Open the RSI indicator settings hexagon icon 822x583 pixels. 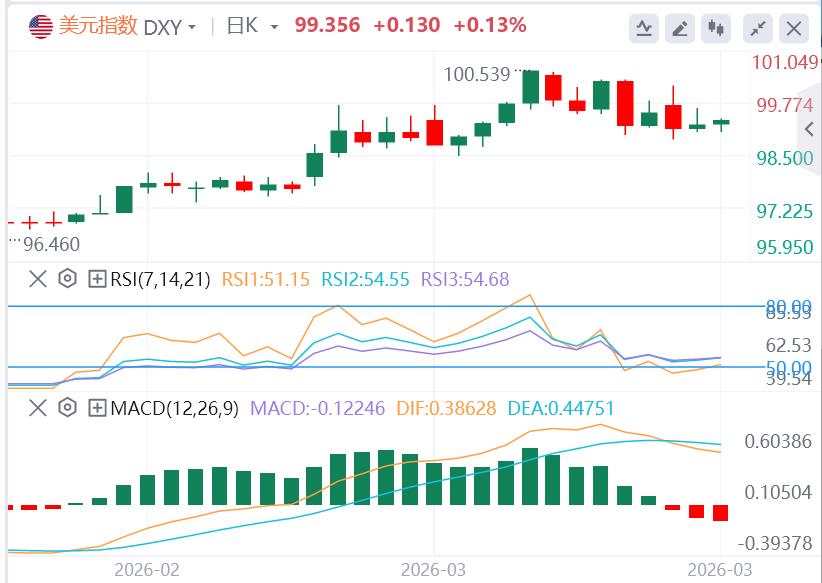pos(68,278)
